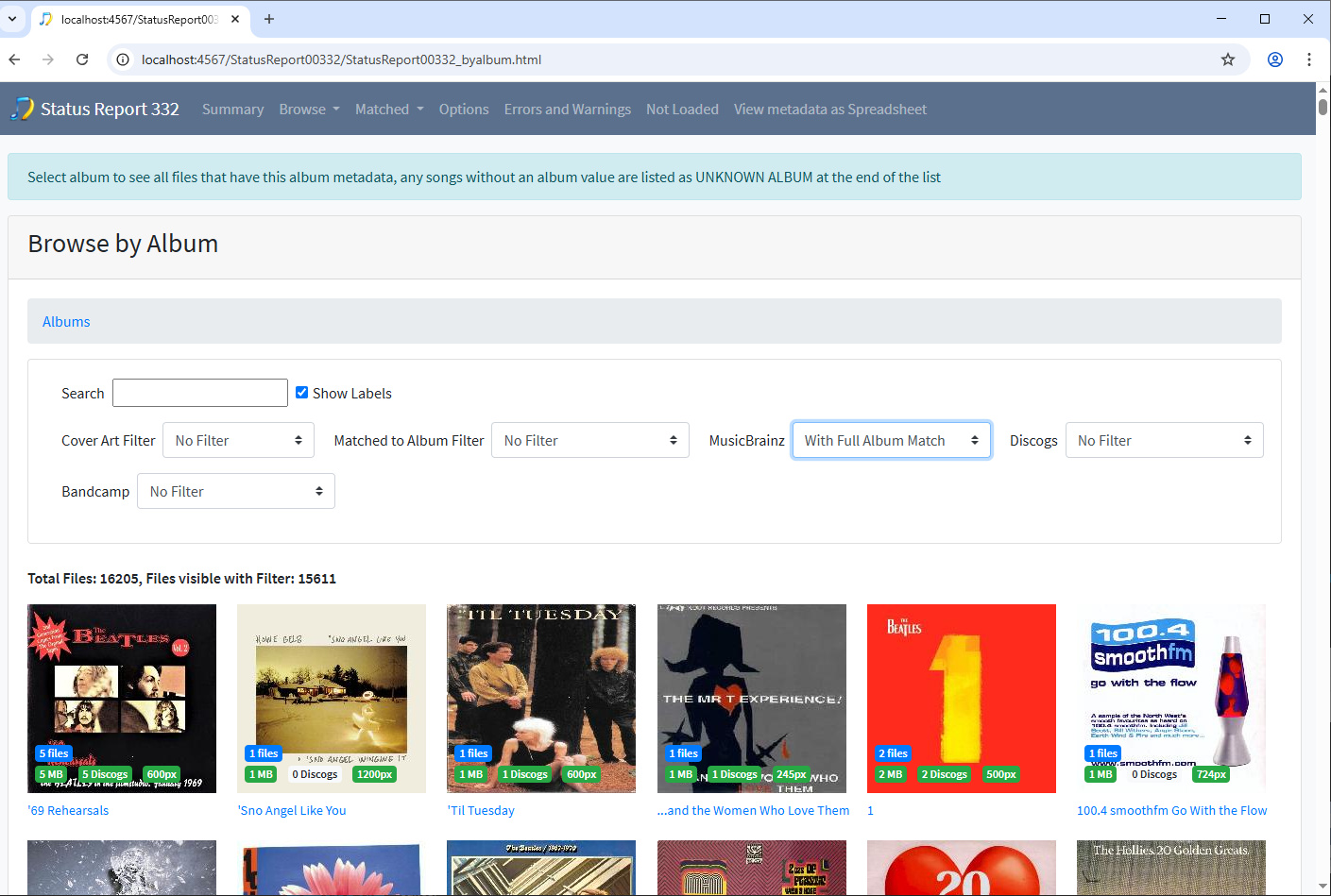This screenshot has width=1331, height=896.
Task: Click the scrollbar down arrow
Action: point(1322,887)
